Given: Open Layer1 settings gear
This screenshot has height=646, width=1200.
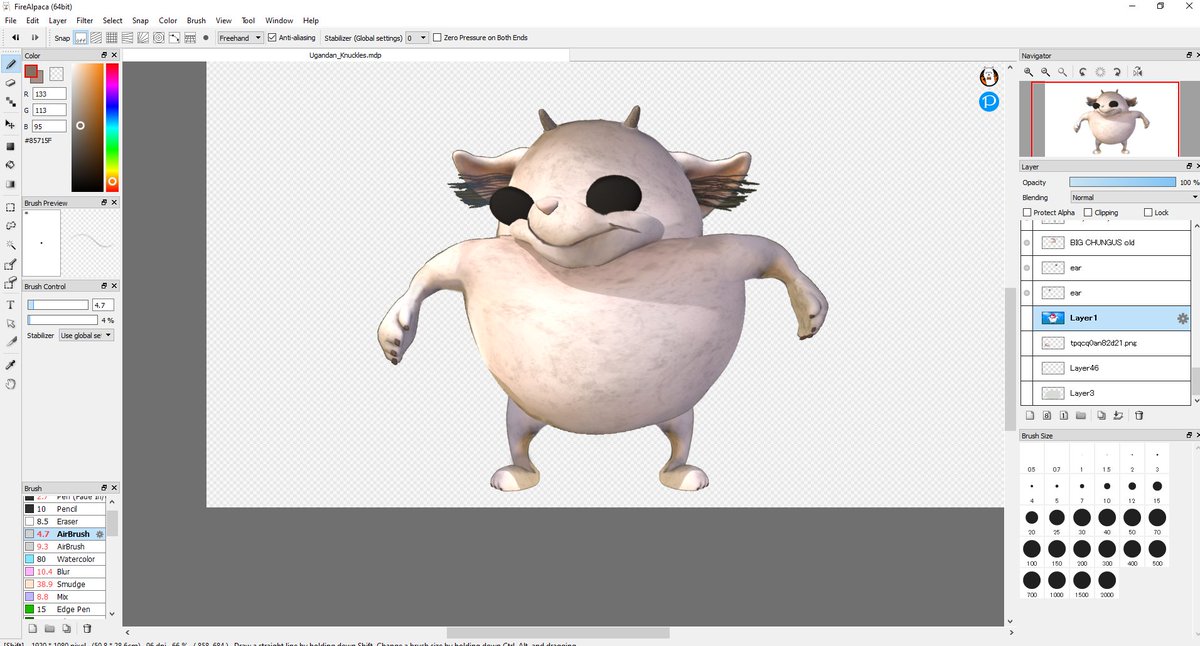Looking at the screenshot, I should point(1183,318).
